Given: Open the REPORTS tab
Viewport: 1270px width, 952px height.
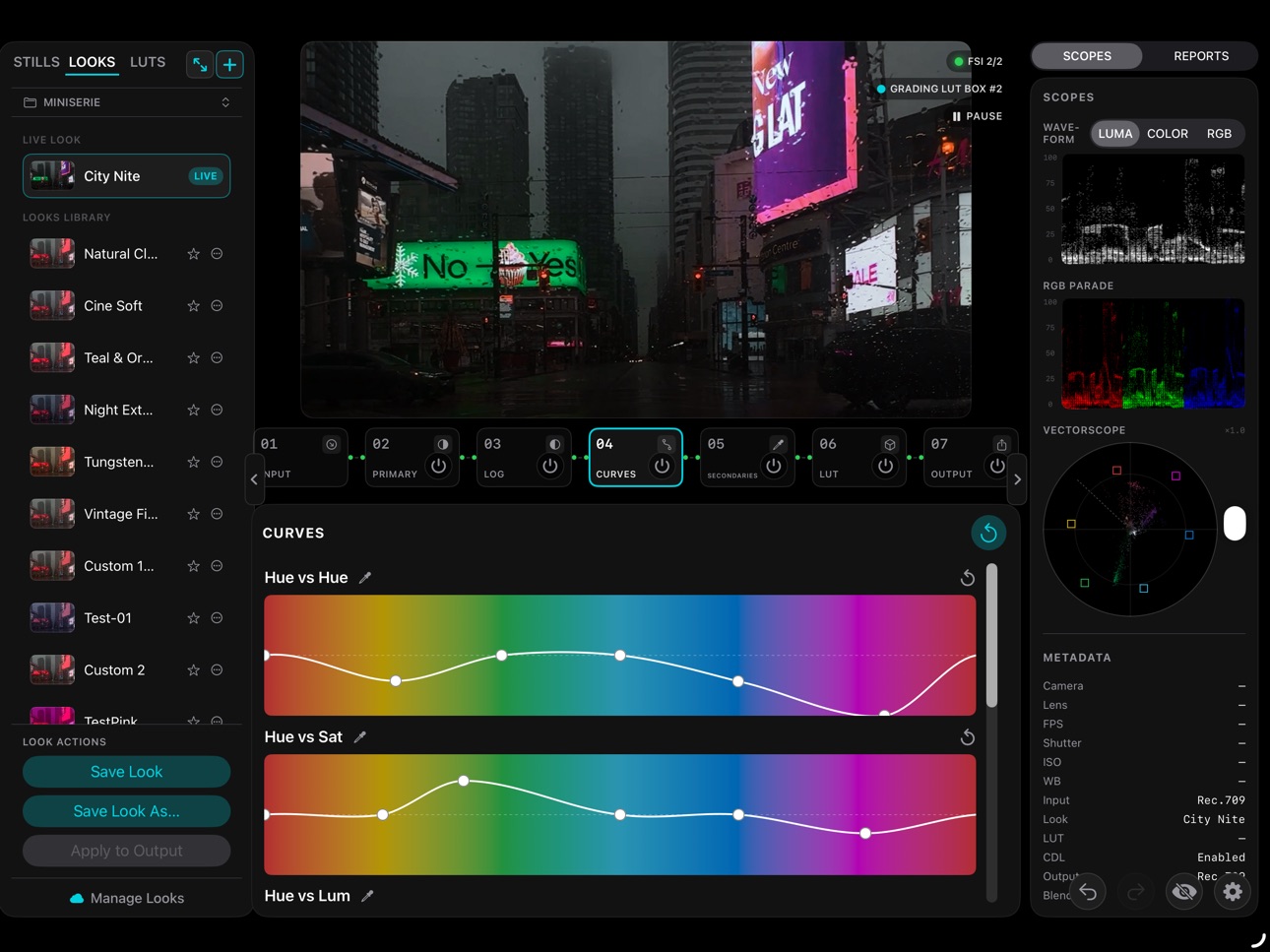Looking at the screenshot, I should click(1201, 56).
